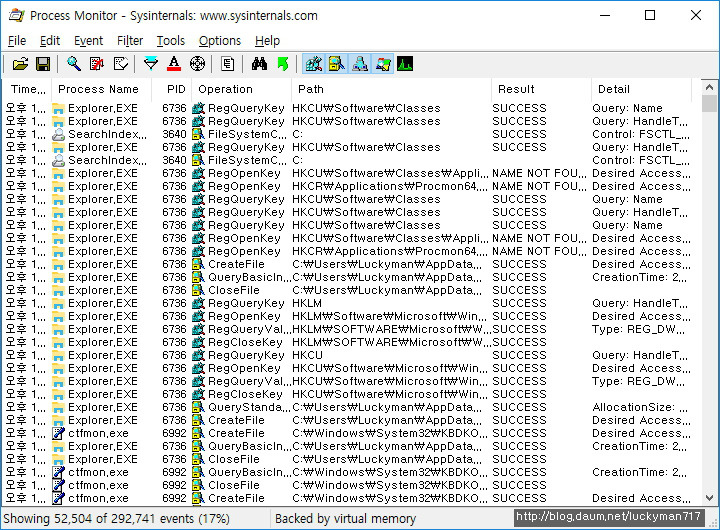Image resolution: width=720 pixels, height=530 pixels.
Task: Click HKCR\Applications\Procmon64 path in first RegOpenKey row
Action: coord(389,186)
